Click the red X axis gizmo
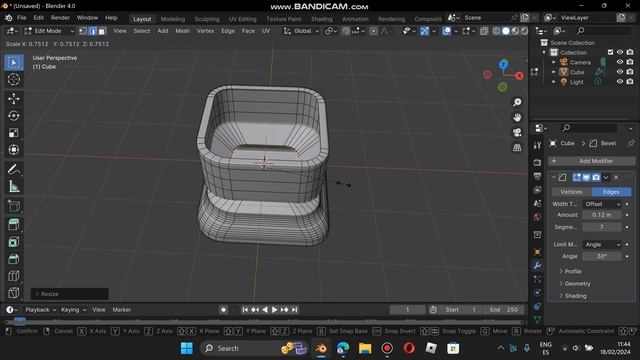 coord(519,76)
